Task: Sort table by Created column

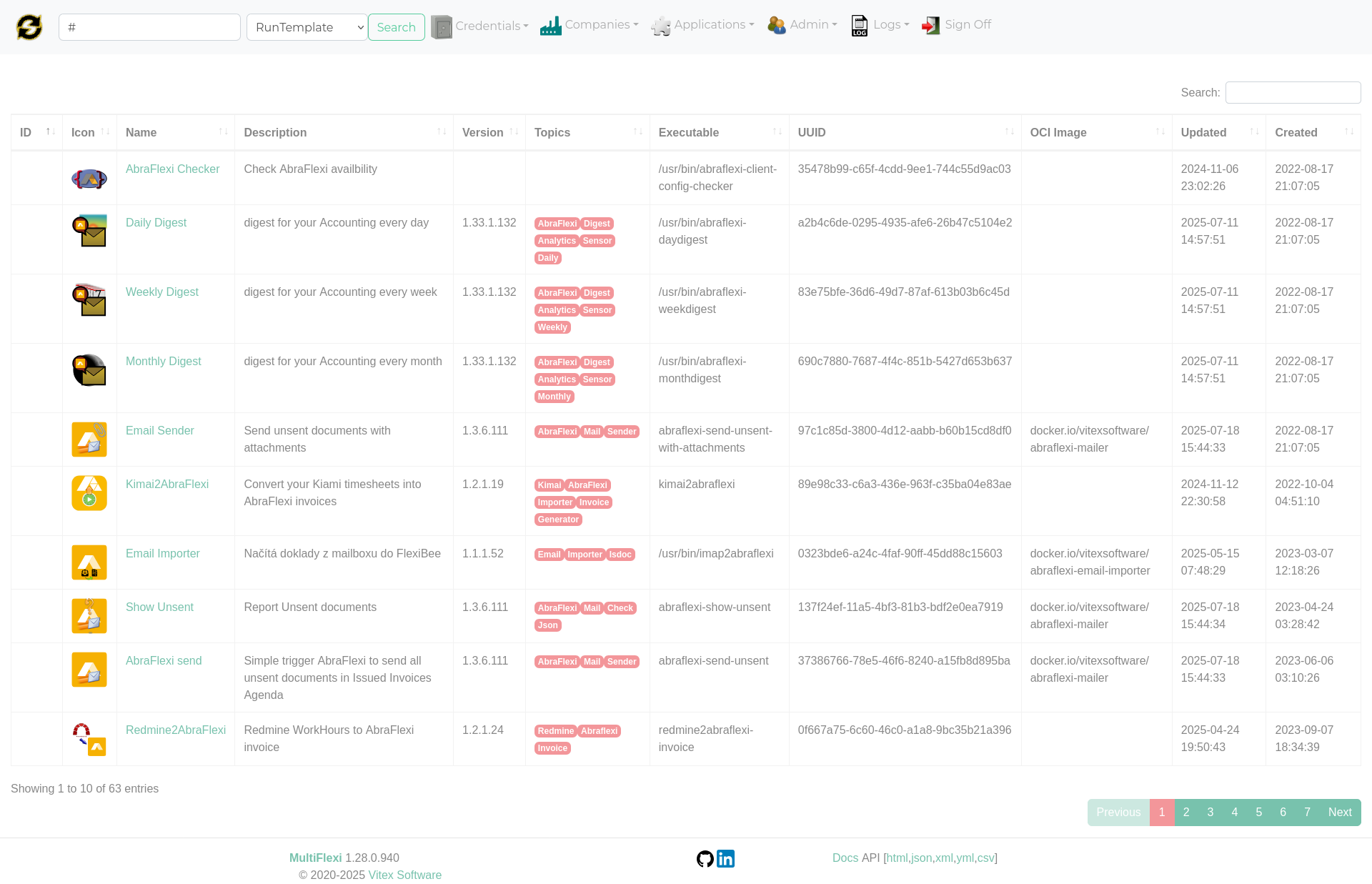Action: 1313,132
